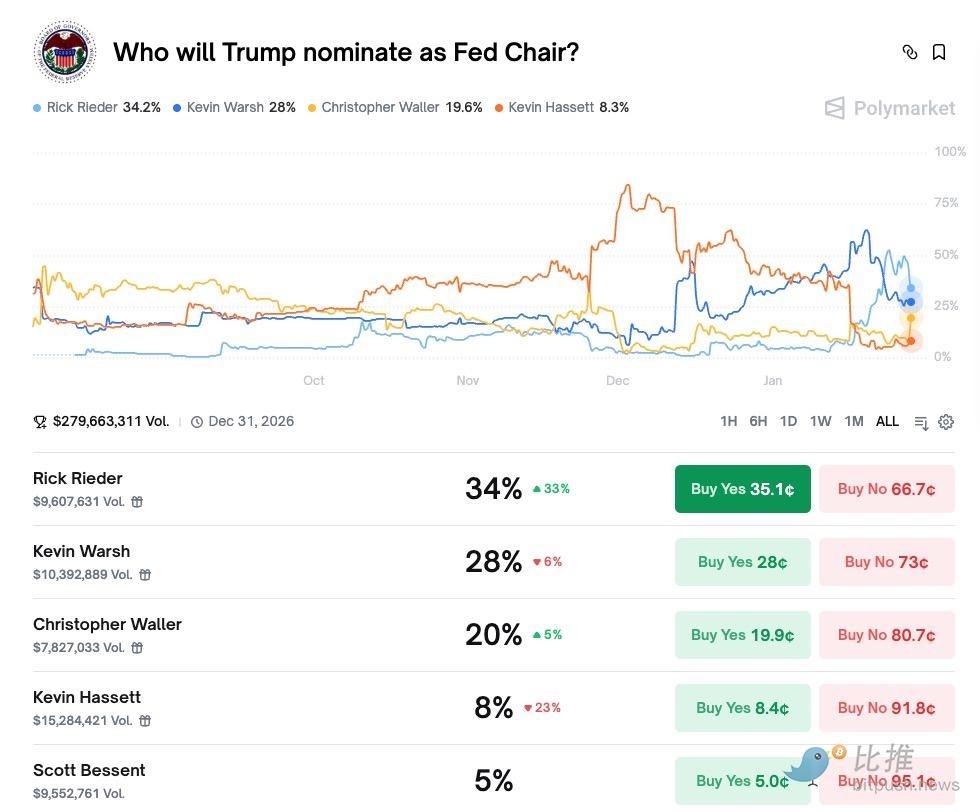Click gift icon beside Kevin Hassett volume
Image resolution: width=980 pixels, height=812 pixels.
tap(145, 721)
